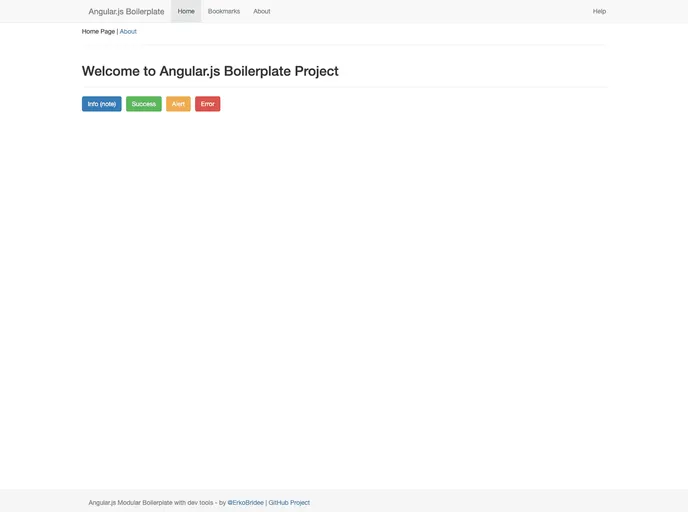
Task: Click the Welcome to Angular.js Boilerplate Project heading
Action: pos(210,71)
